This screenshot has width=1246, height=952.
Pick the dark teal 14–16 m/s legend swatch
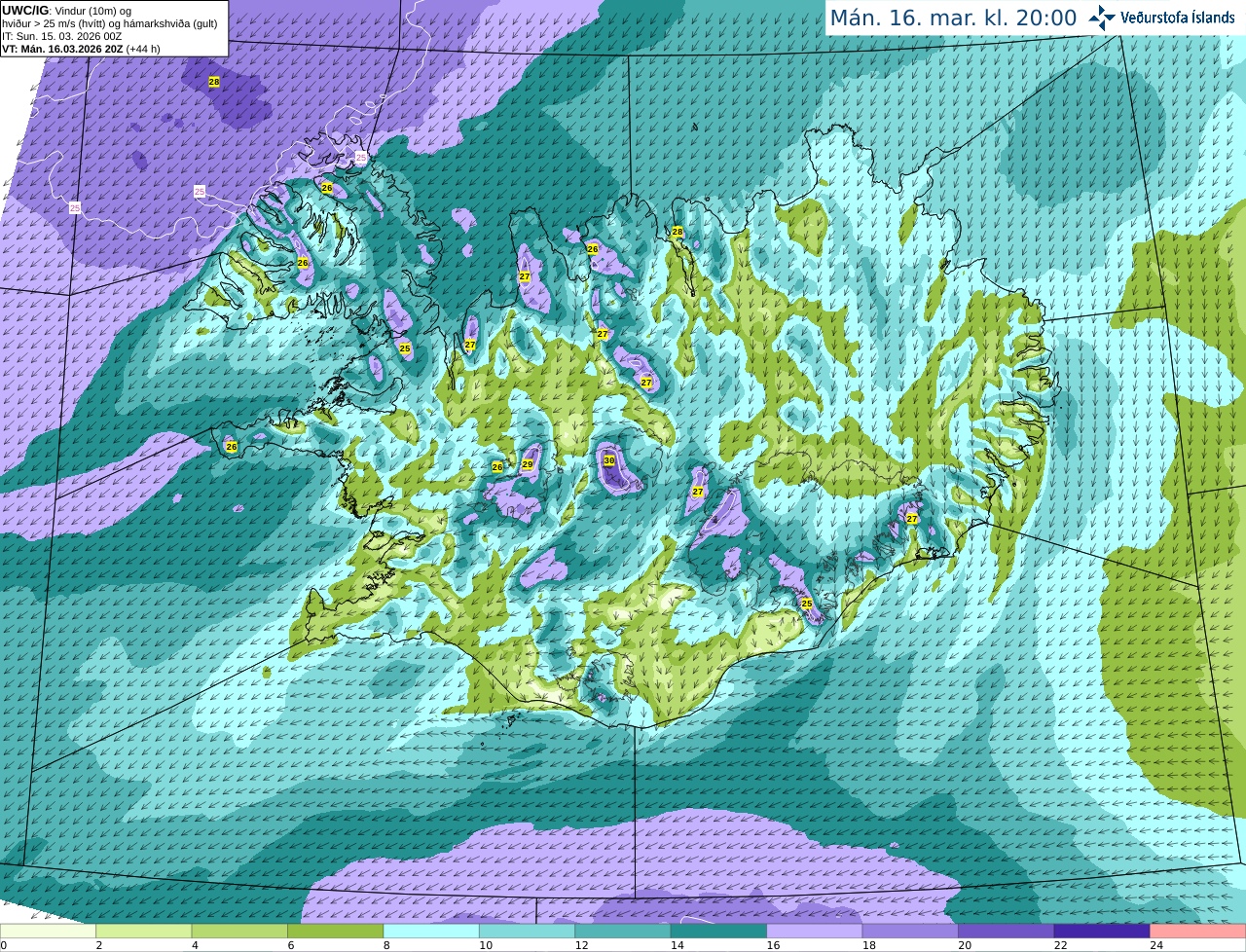(718, 931)
